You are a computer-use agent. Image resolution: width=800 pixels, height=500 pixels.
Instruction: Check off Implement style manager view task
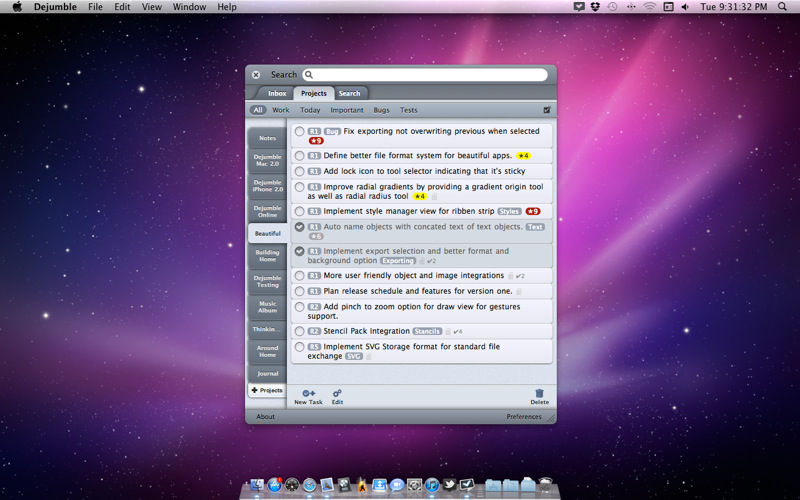pos(300,211)
